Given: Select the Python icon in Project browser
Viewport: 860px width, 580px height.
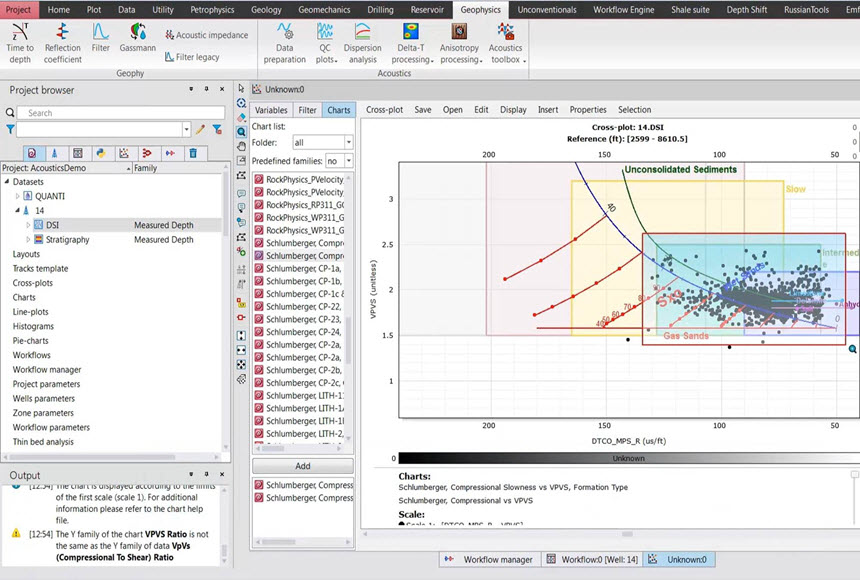Looking at the screenshot, I should (101, 153).
